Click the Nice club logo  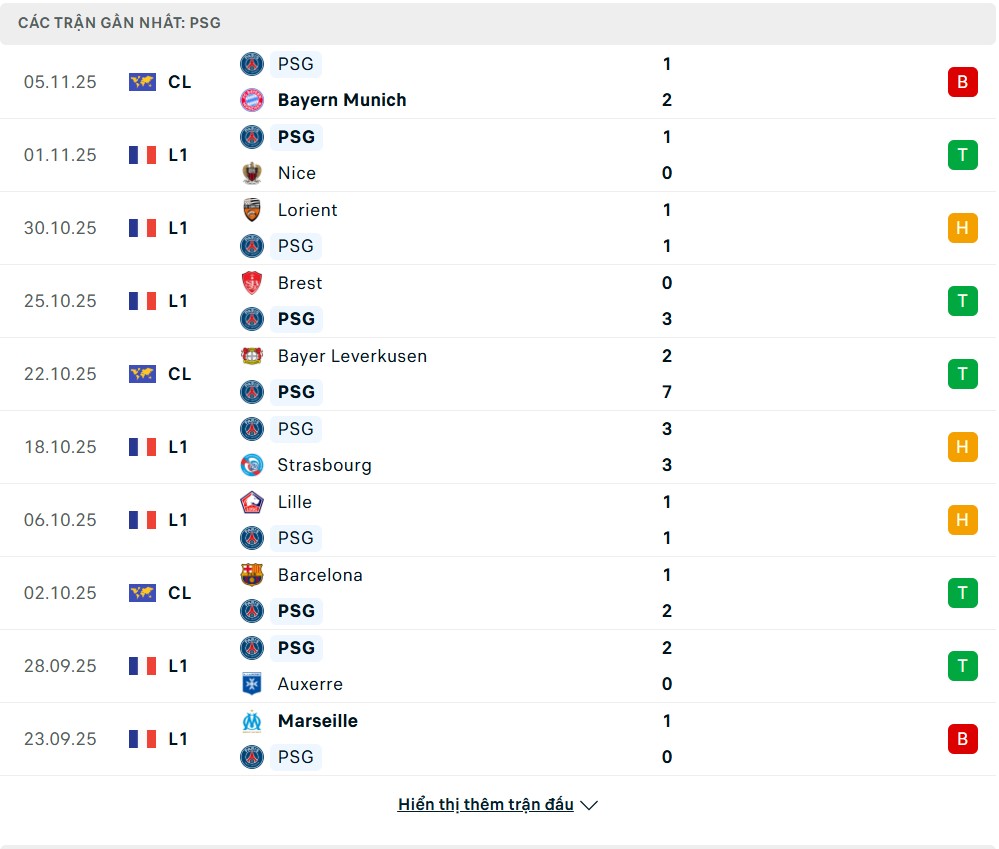point(252,173)
